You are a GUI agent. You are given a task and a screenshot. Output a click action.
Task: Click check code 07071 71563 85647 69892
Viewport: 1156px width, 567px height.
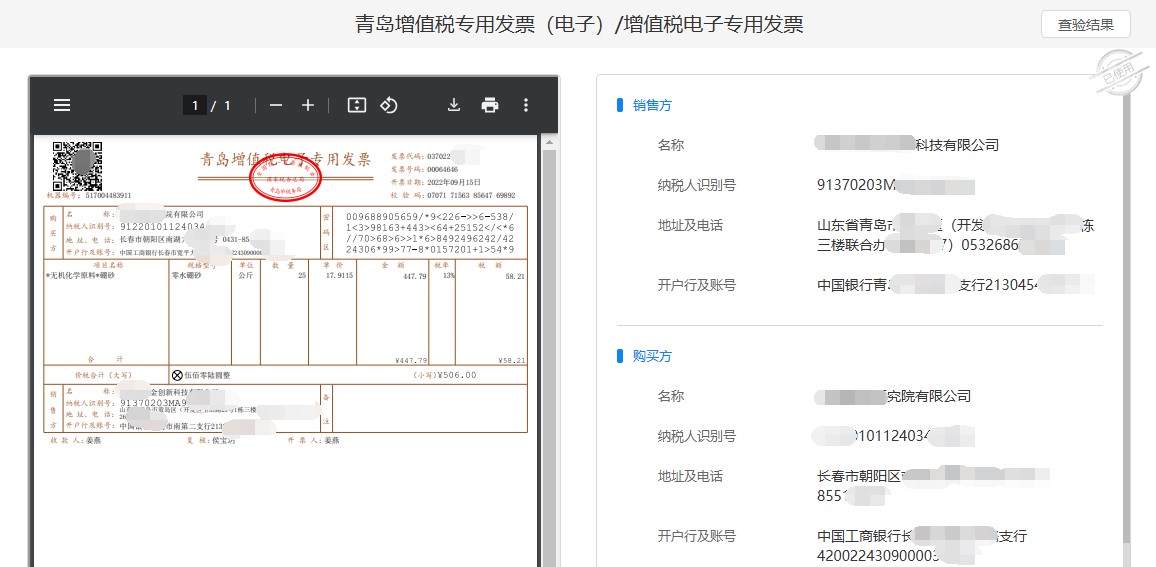(471, 195)
